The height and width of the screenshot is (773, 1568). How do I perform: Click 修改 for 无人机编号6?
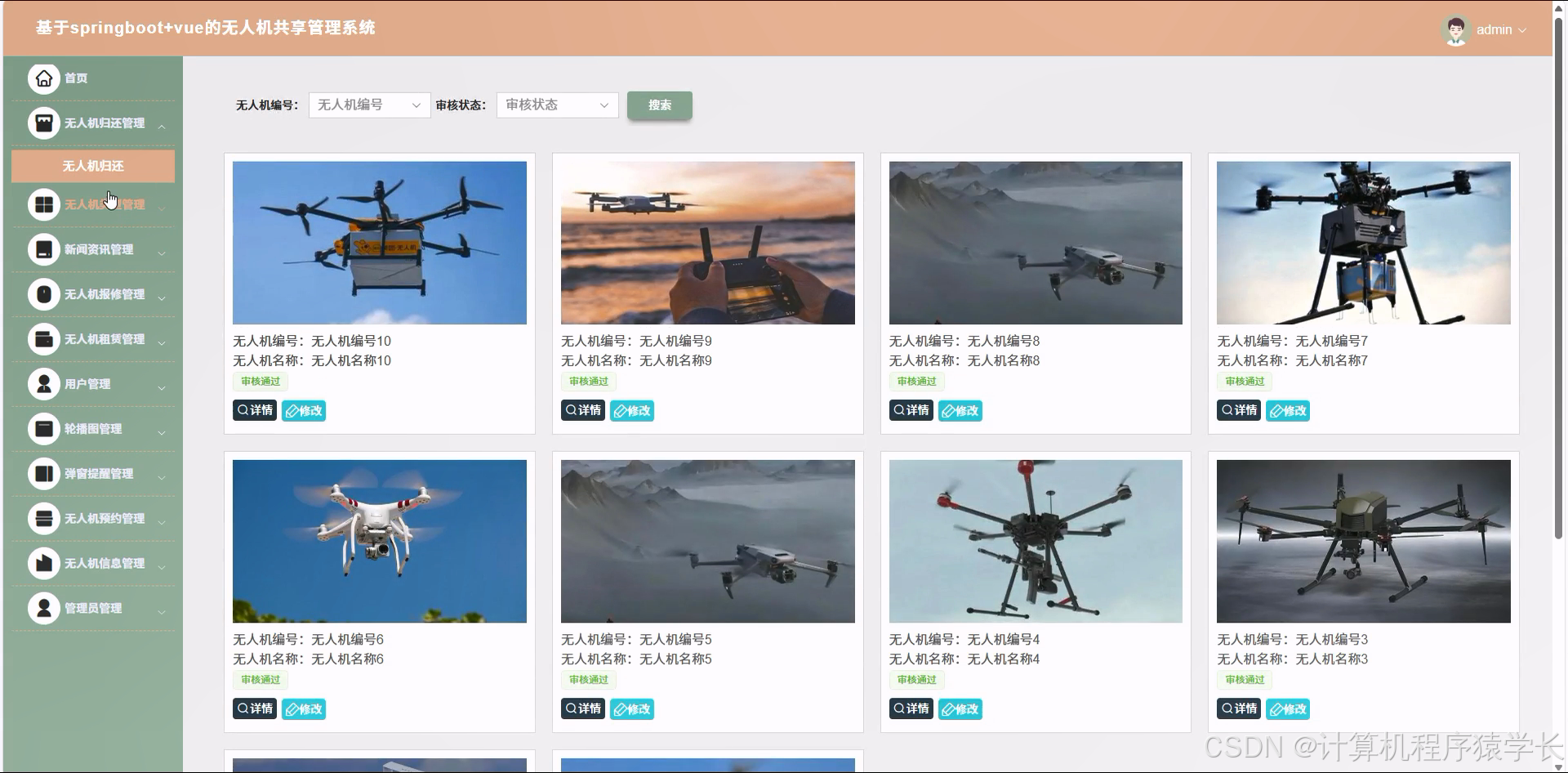click(x=304, y=709)
